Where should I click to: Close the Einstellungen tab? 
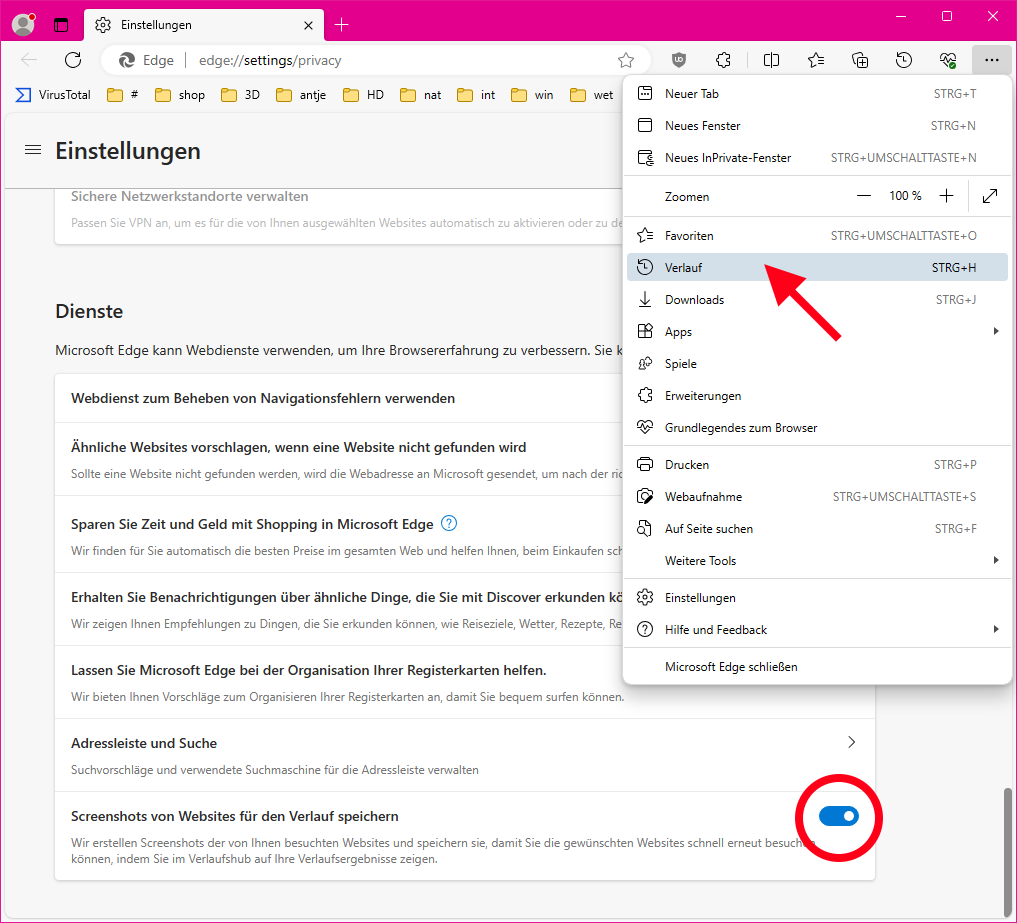click(x=308, y=25)
